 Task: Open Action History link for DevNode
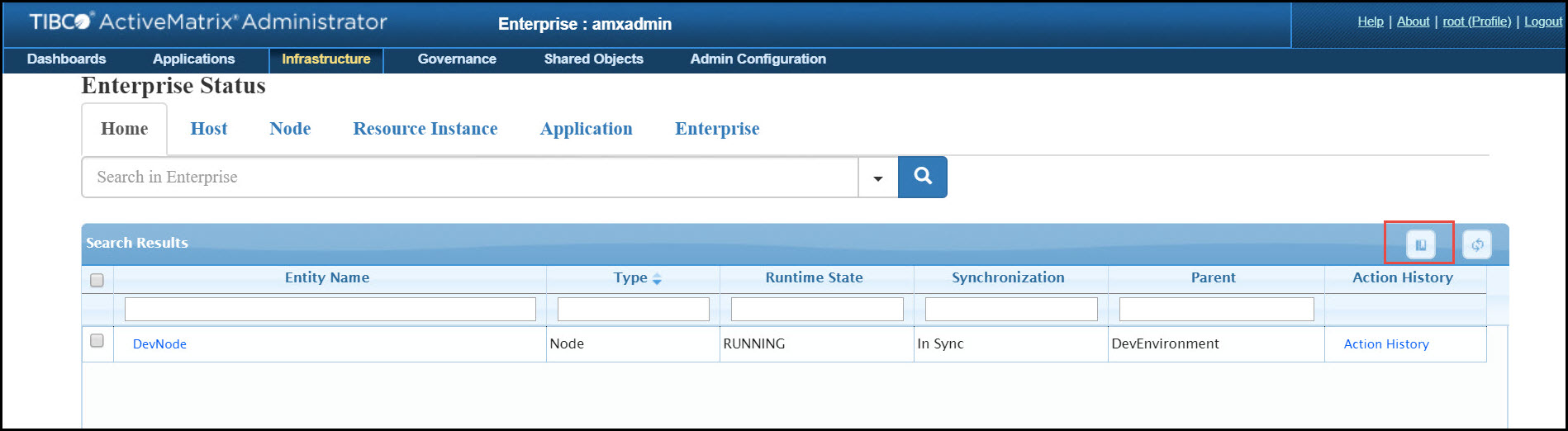(x=1385, y=344)
